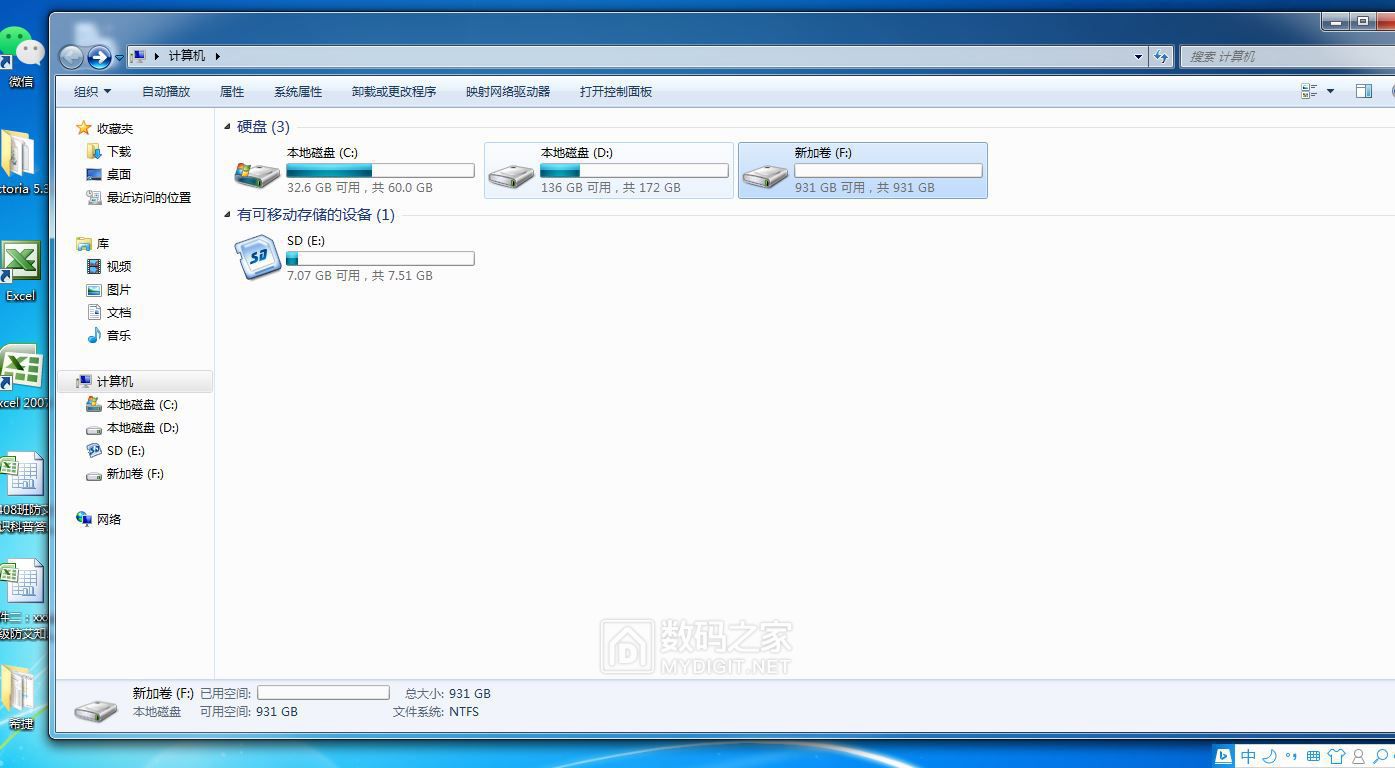Open the view options dropdown arrow
1395x768 pixels.
tap(1330, 91)
